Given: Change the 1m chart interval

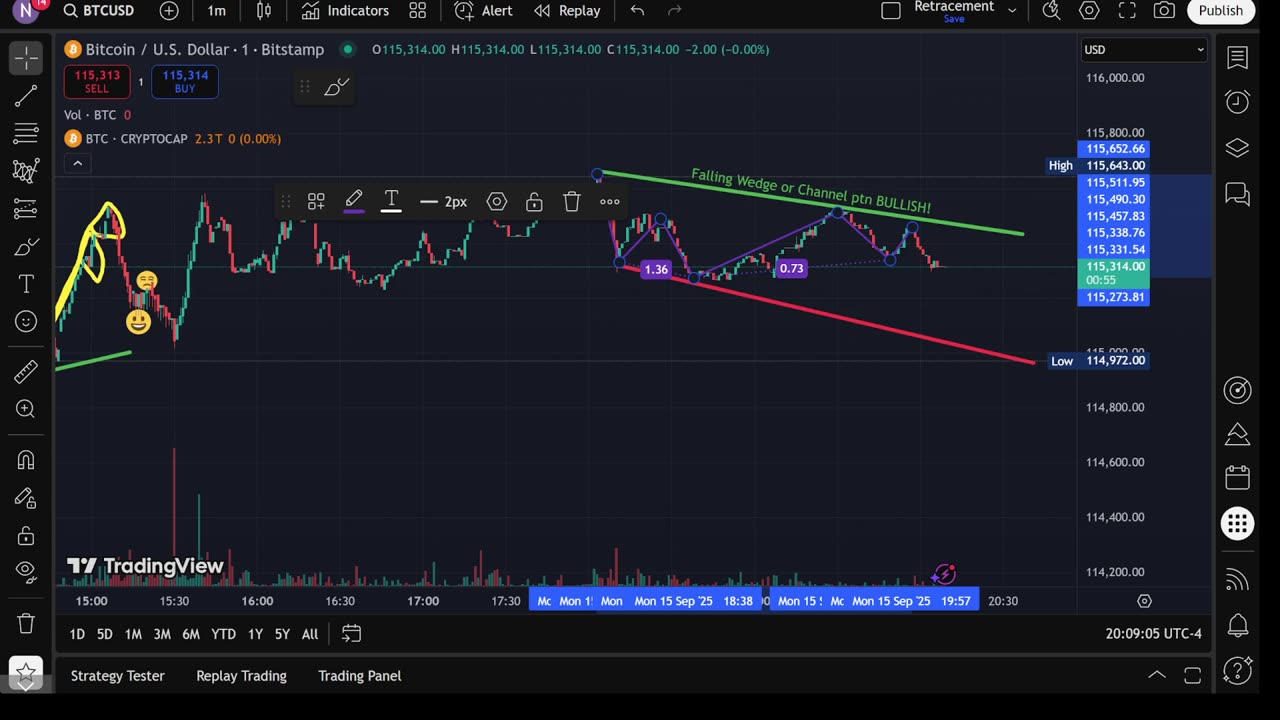Looking at the screenshot, I should (216, 11).
